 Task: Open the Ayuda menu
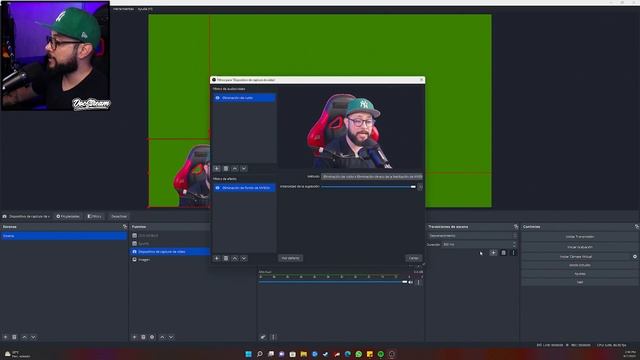[145, 9]
